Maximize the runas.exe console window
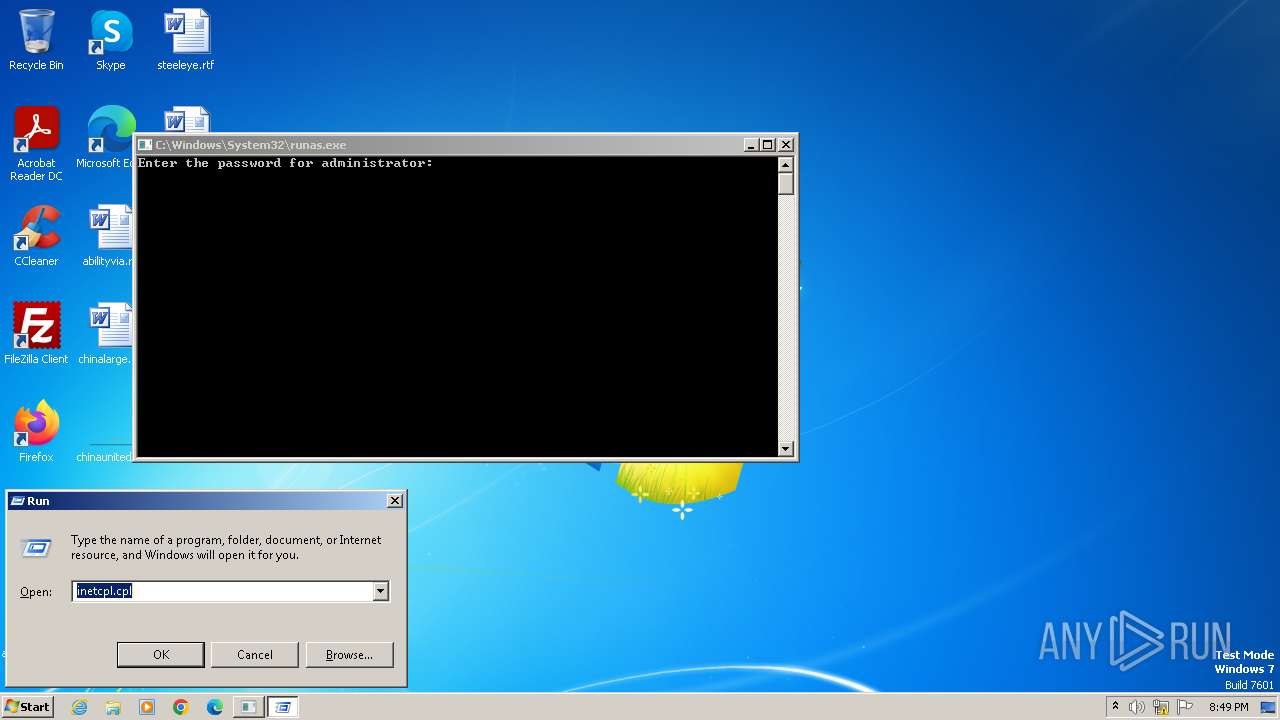This screenshot has height=720, width=1280. 767,145
